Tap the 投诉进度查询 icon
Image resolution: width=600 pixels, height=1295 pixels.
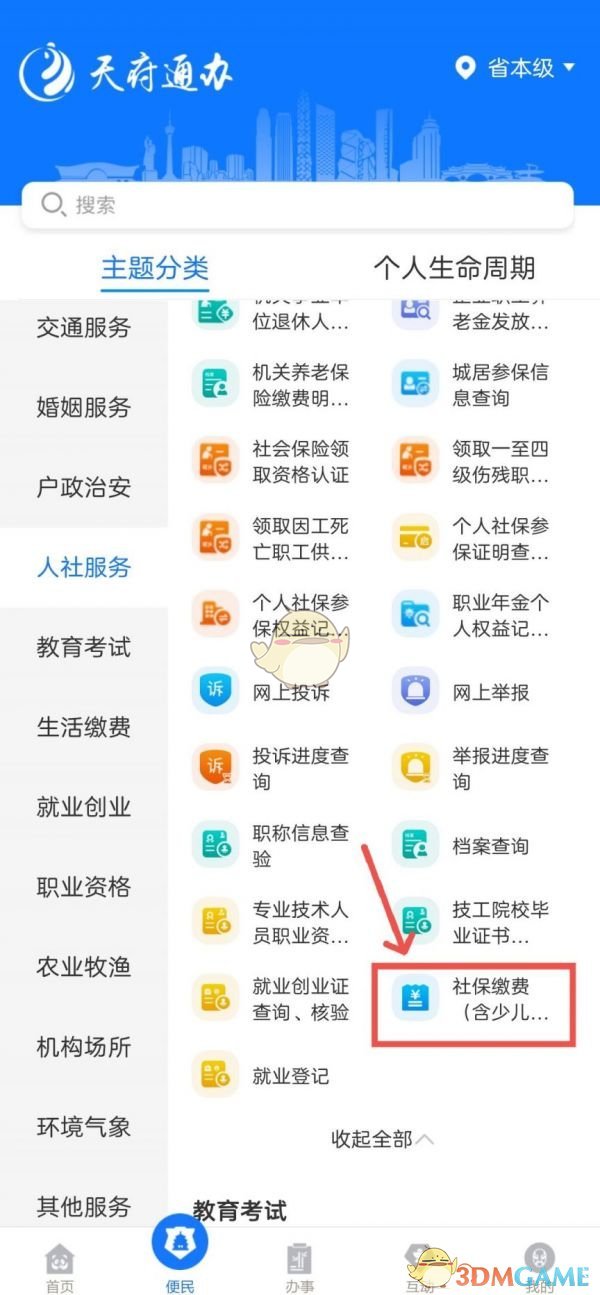[x=215, y=769]
